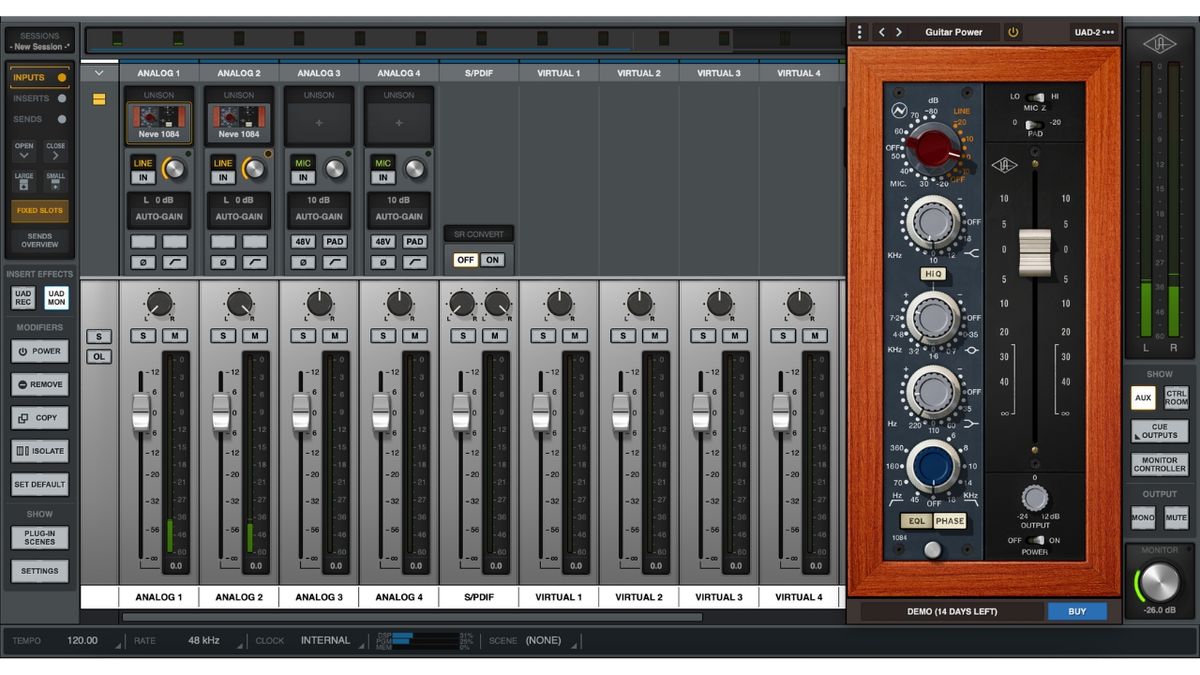
Task: Open Neve 1084 plugin on Analog 1
Action: click(x=159, y=123)
